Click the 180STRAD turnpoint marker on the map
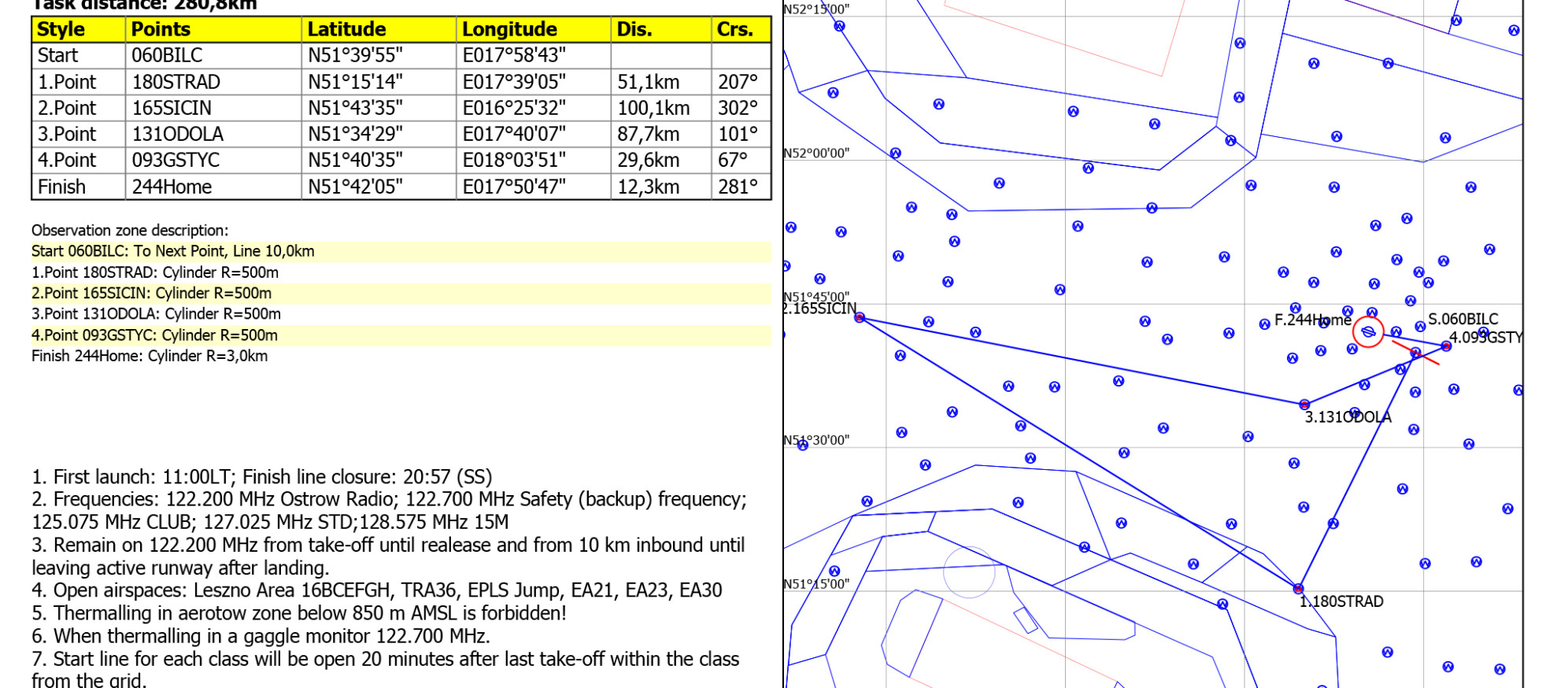Image resolution: width=1568 pixels, height=688 pixels. click(x=1298, y=588)
